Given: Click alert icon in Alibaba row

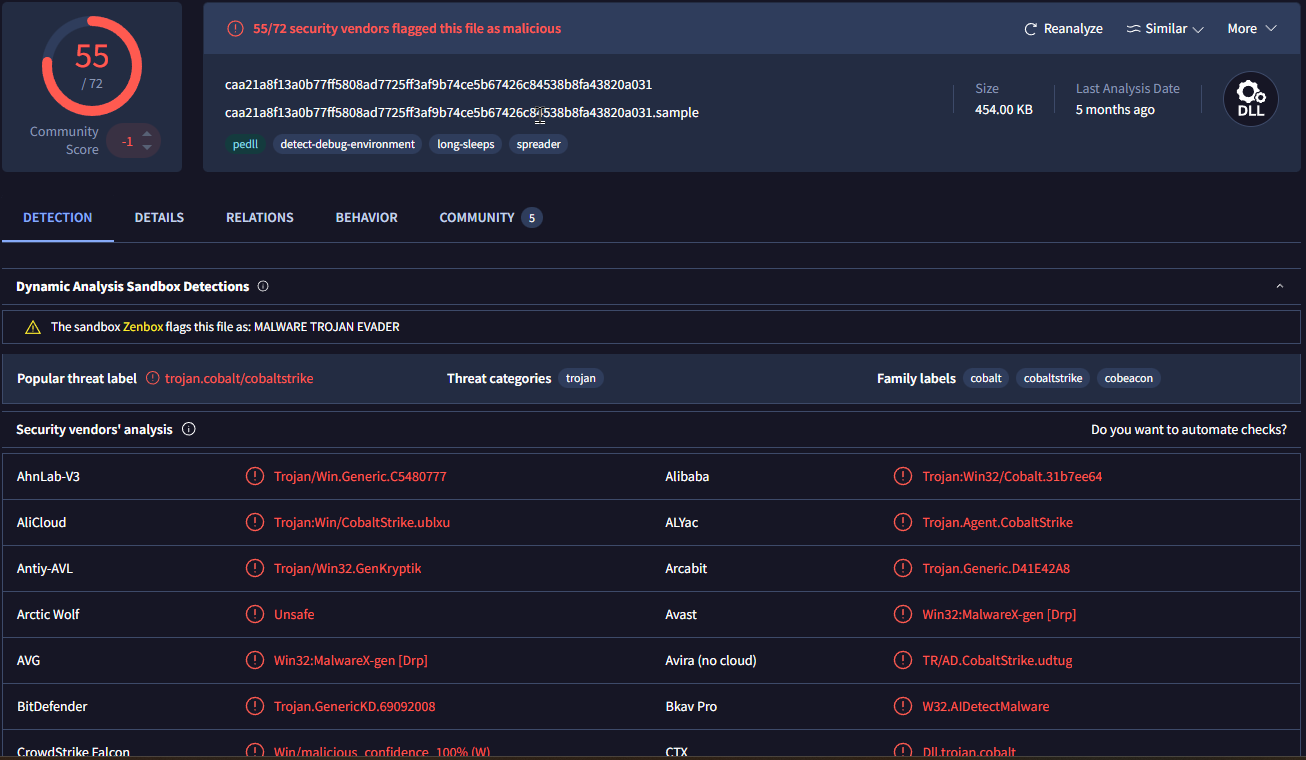Looking at the screenshot, I should pyautogui.click(x=903, y=476).
